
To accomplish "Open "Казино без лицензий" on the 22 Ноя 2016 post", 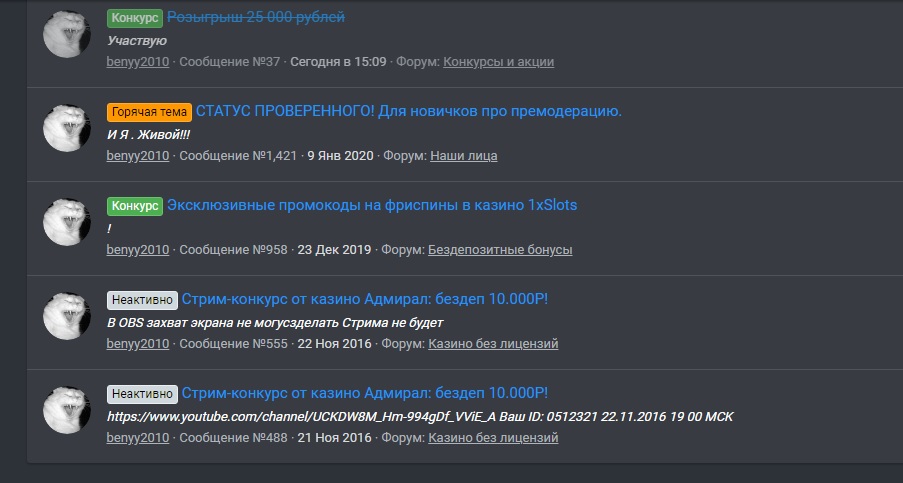I will [493, 344].
